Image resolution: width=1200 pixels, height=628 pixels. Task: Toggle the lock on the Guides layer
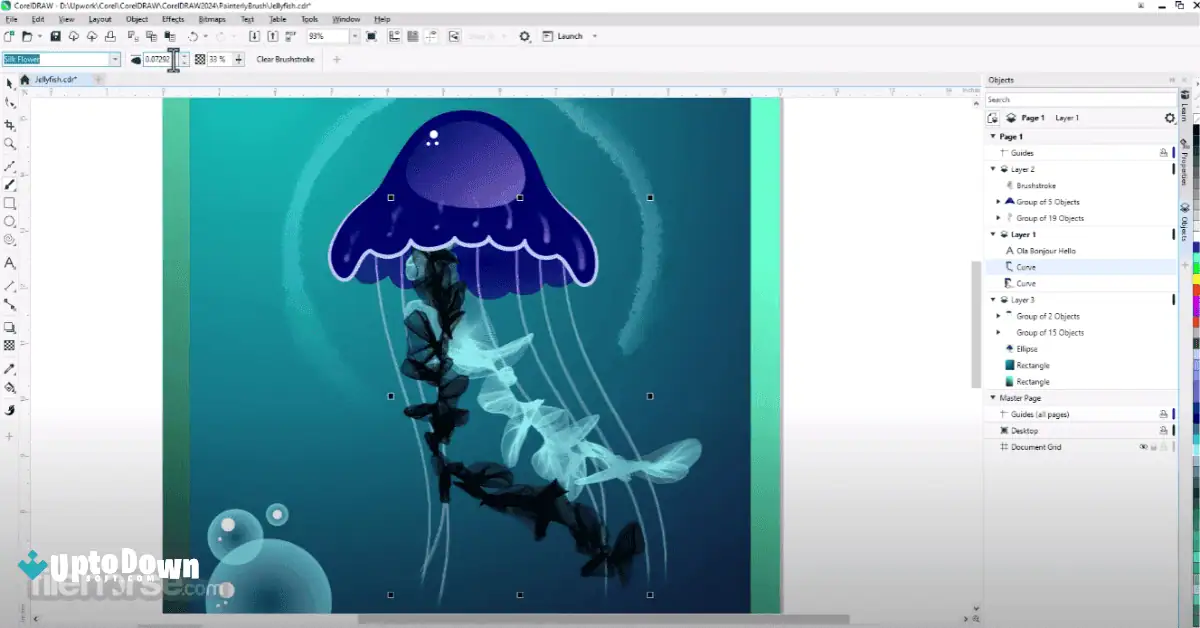pos(1163,151)
